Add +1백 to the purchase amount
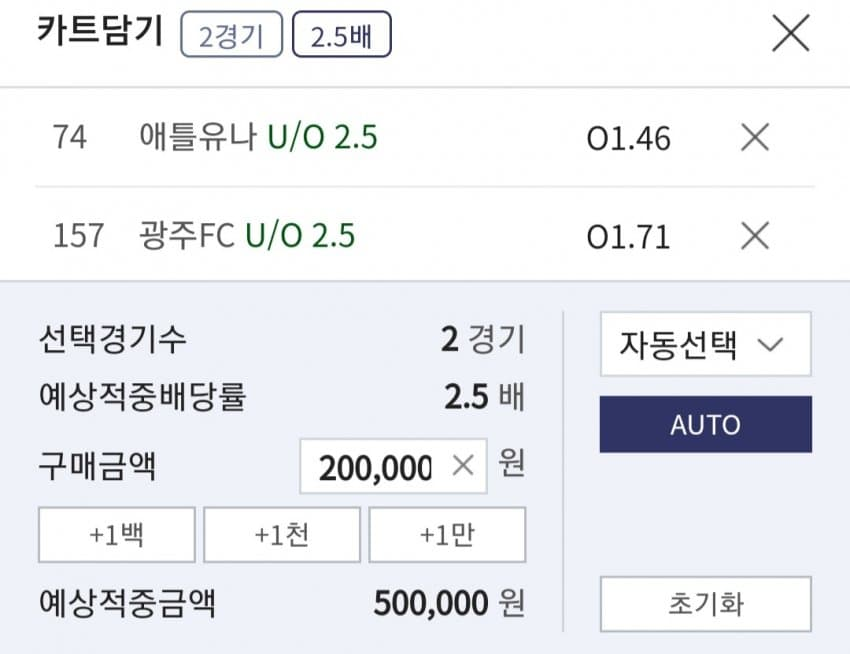Screen dimensions: 850x654 coord(116,535)
